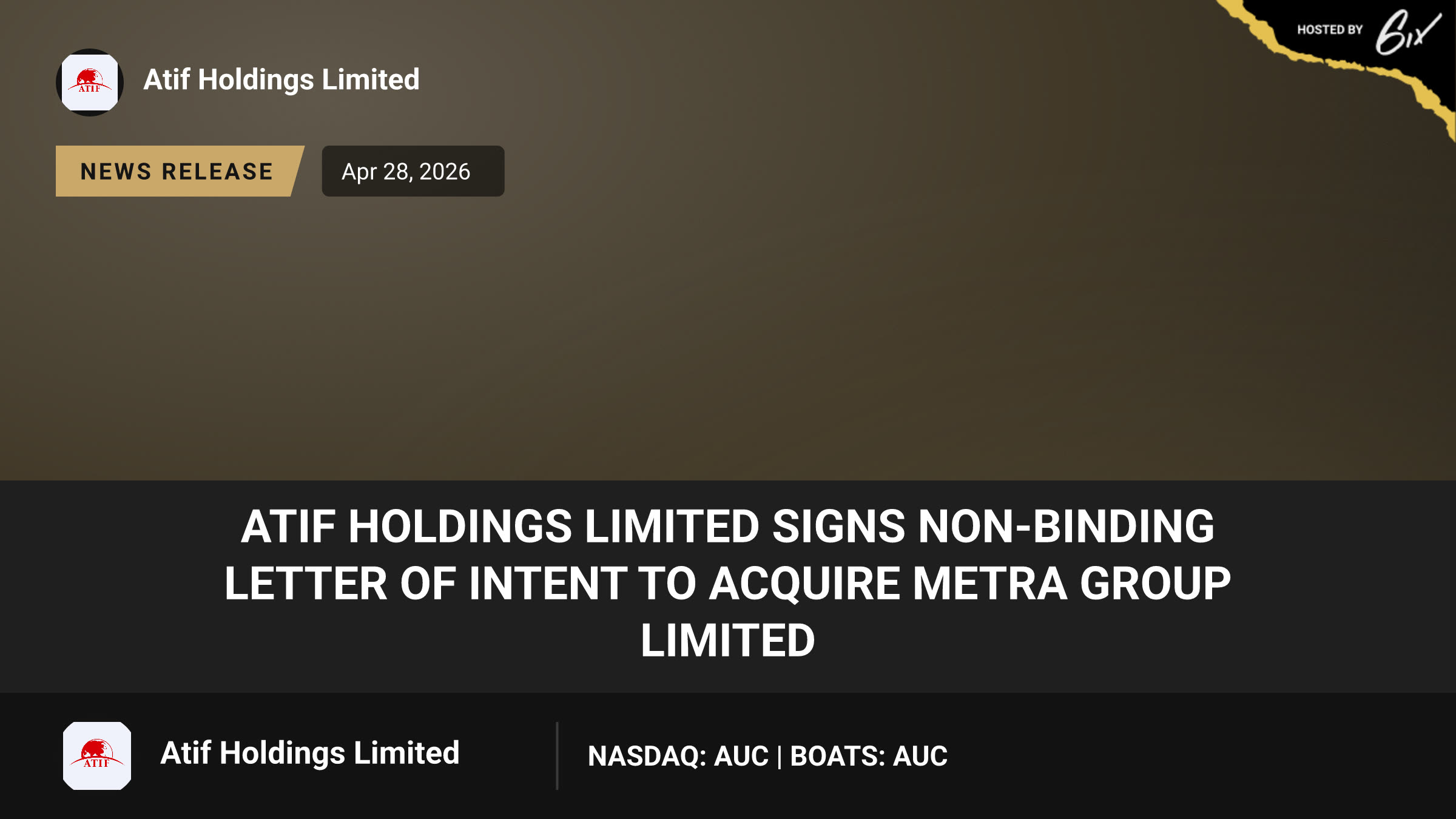Click the BOATS: AUC ticker
Screen dimensions: 1456x819
(869, 756)
